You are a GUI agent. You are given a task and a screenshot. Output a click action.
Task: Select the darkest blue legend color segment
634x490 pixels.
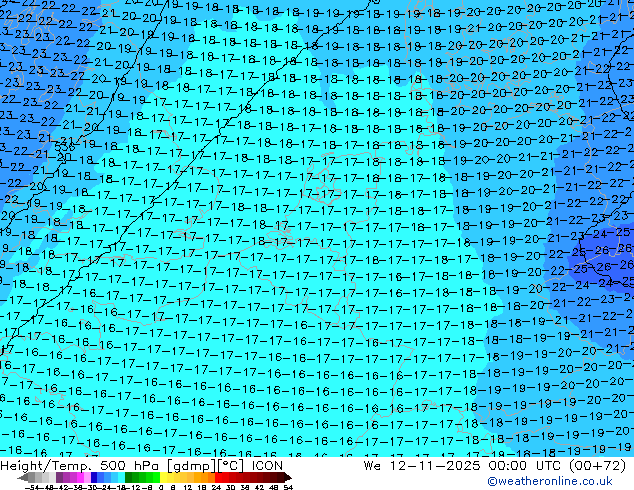[94, 478]
